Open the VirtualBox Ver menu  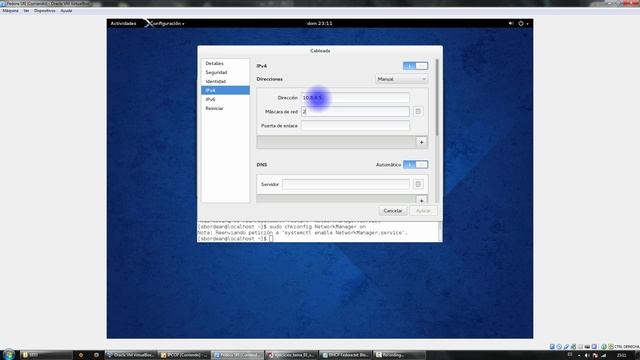(x=26, y=11)
